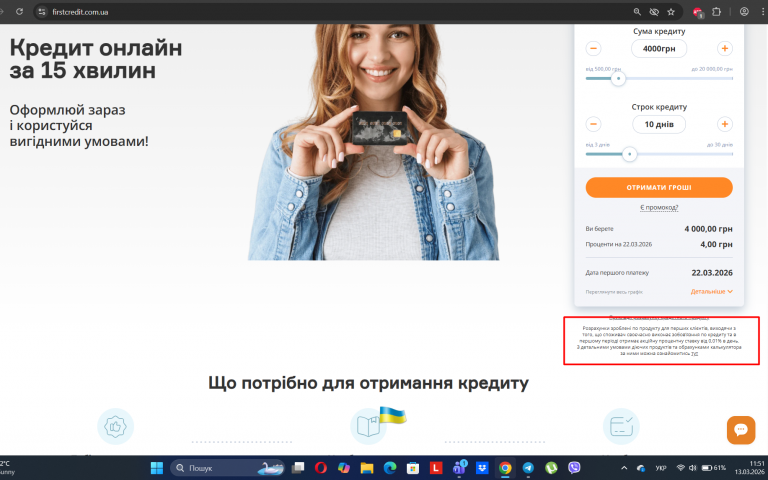Image resolution: width=768 pixels, height=480 pixels.
Task: Click the zoom magnifier icon in address bar
Action: coord(637,12)
